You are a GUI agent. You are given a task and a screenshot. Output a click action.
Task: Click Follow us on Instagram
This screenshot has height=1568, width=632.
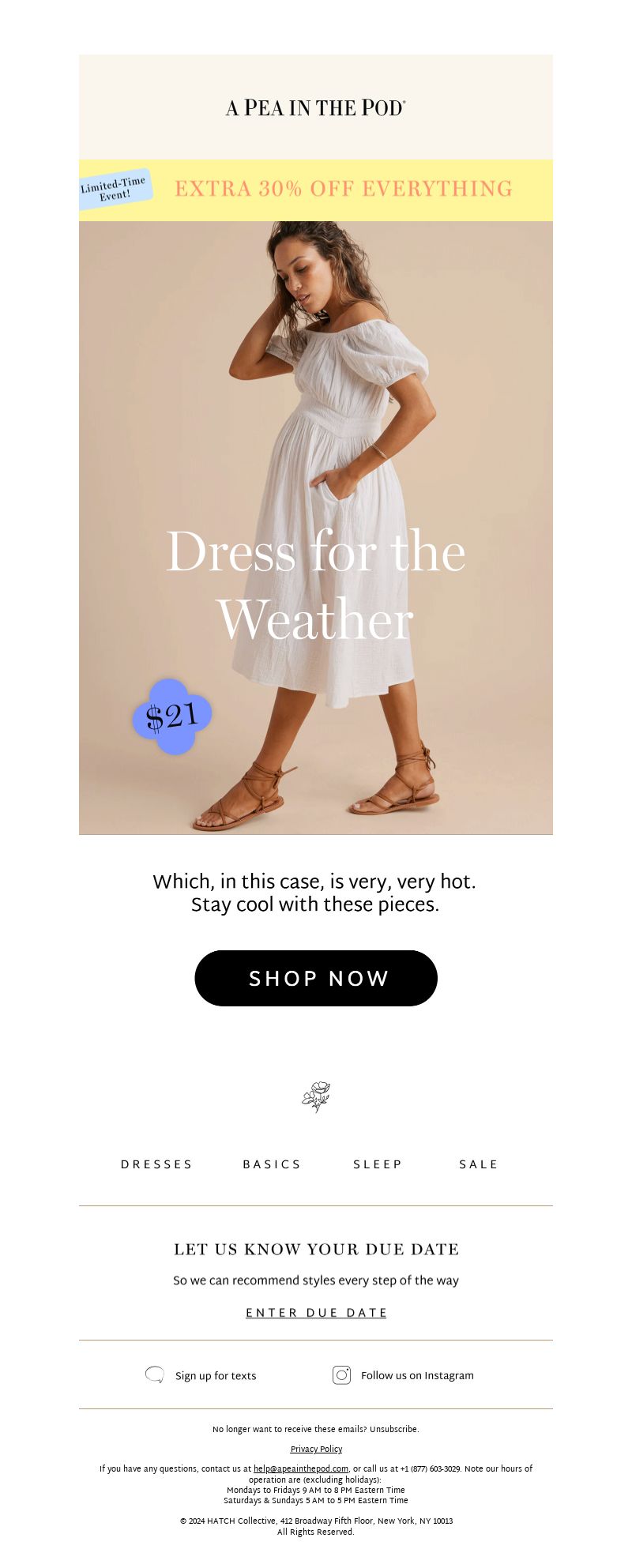point(417,1375)
